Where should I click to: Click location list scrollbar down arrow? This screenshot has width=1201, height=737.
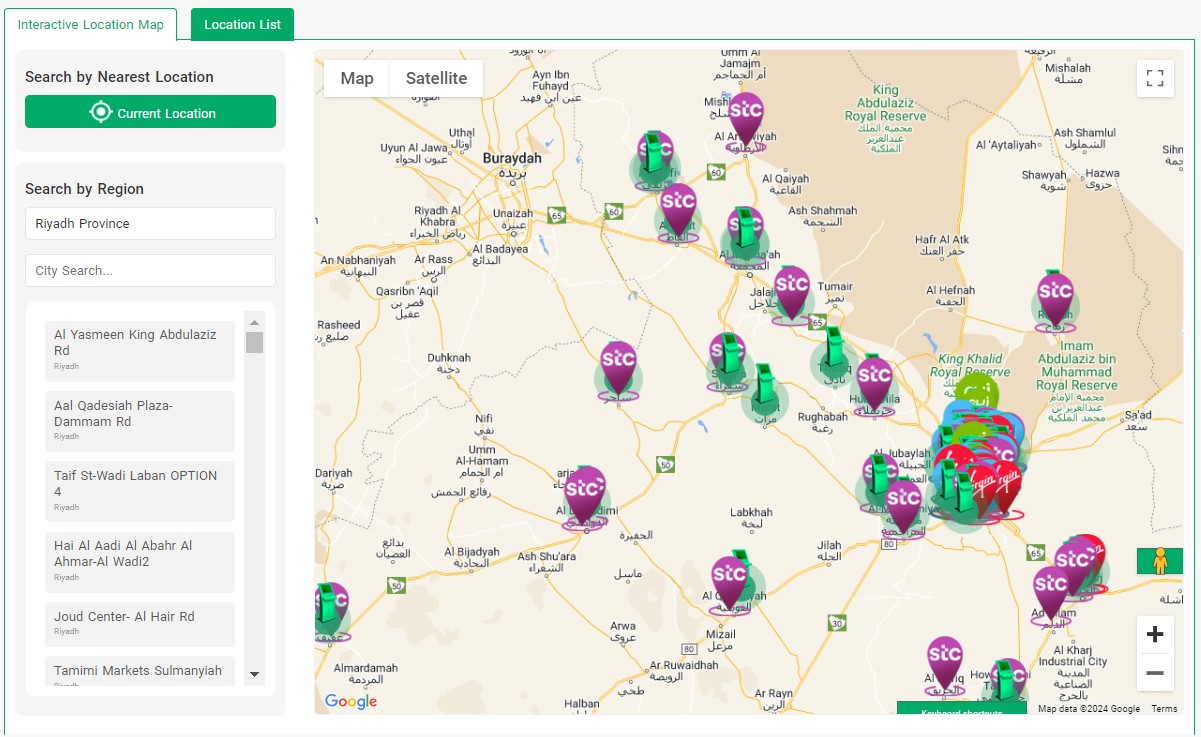[x=254, y=674]
